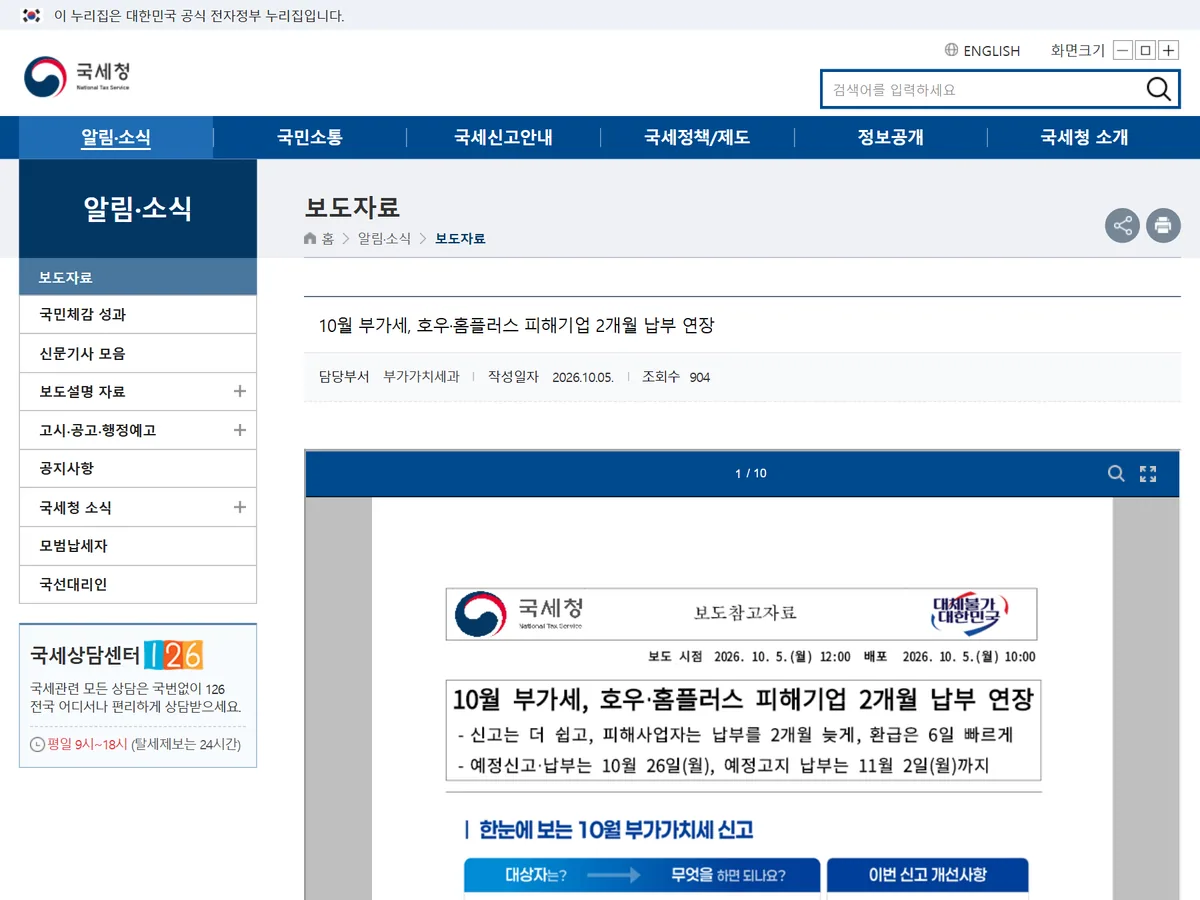Viewport: 1200px width, 900px height.
Task: Expand the 국세청 소식 submenu
Action: point(239,507)
